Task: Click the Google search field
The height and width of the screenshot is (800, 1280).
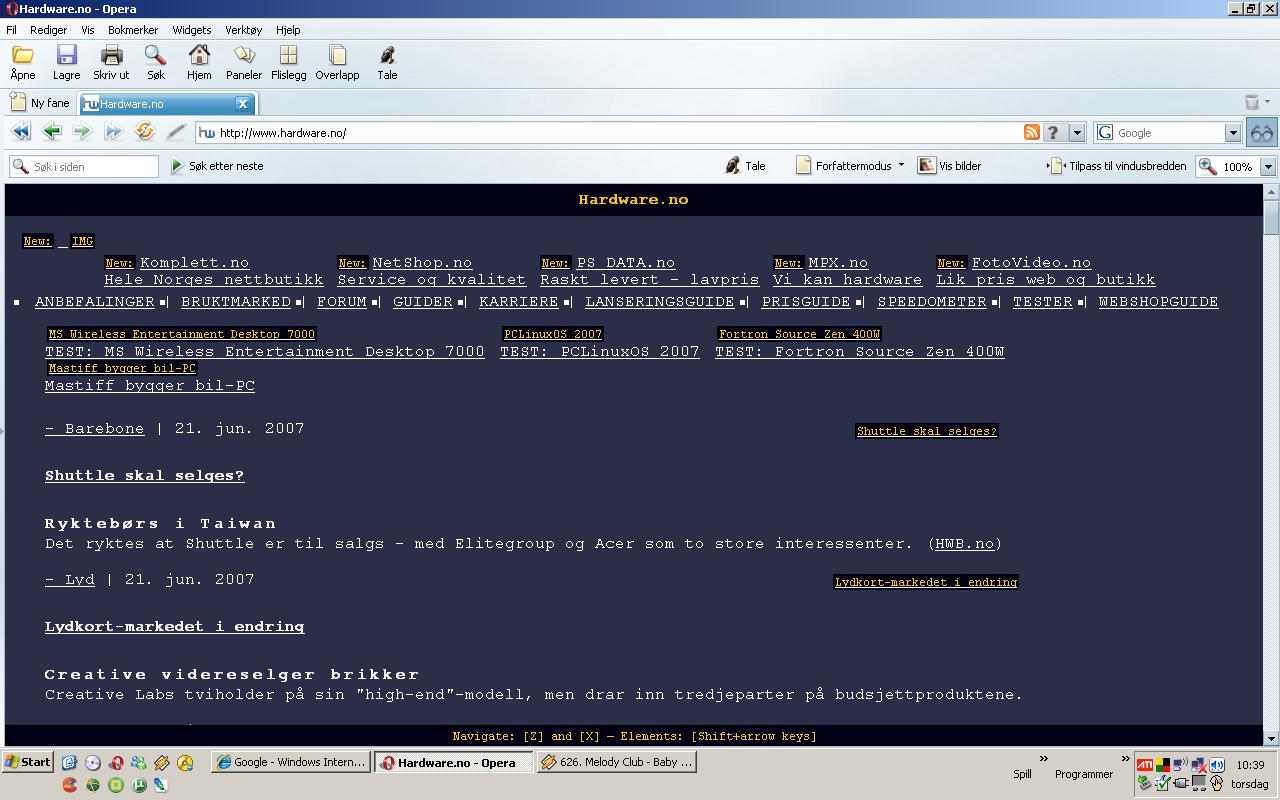Action: (x=1168, y=132)
